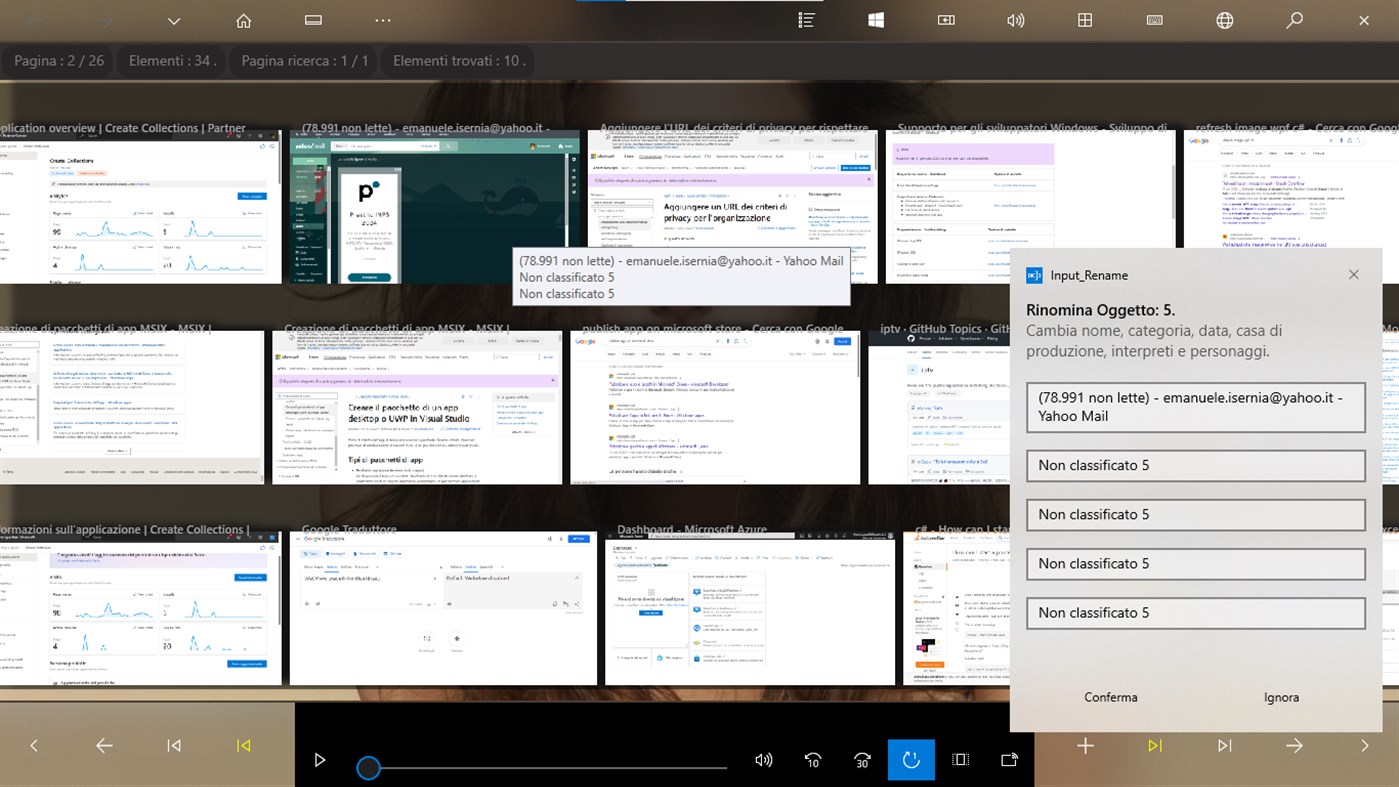1399x787 pixels.
Task: Click the Ignora button
Action: [x=1281, y=697]
